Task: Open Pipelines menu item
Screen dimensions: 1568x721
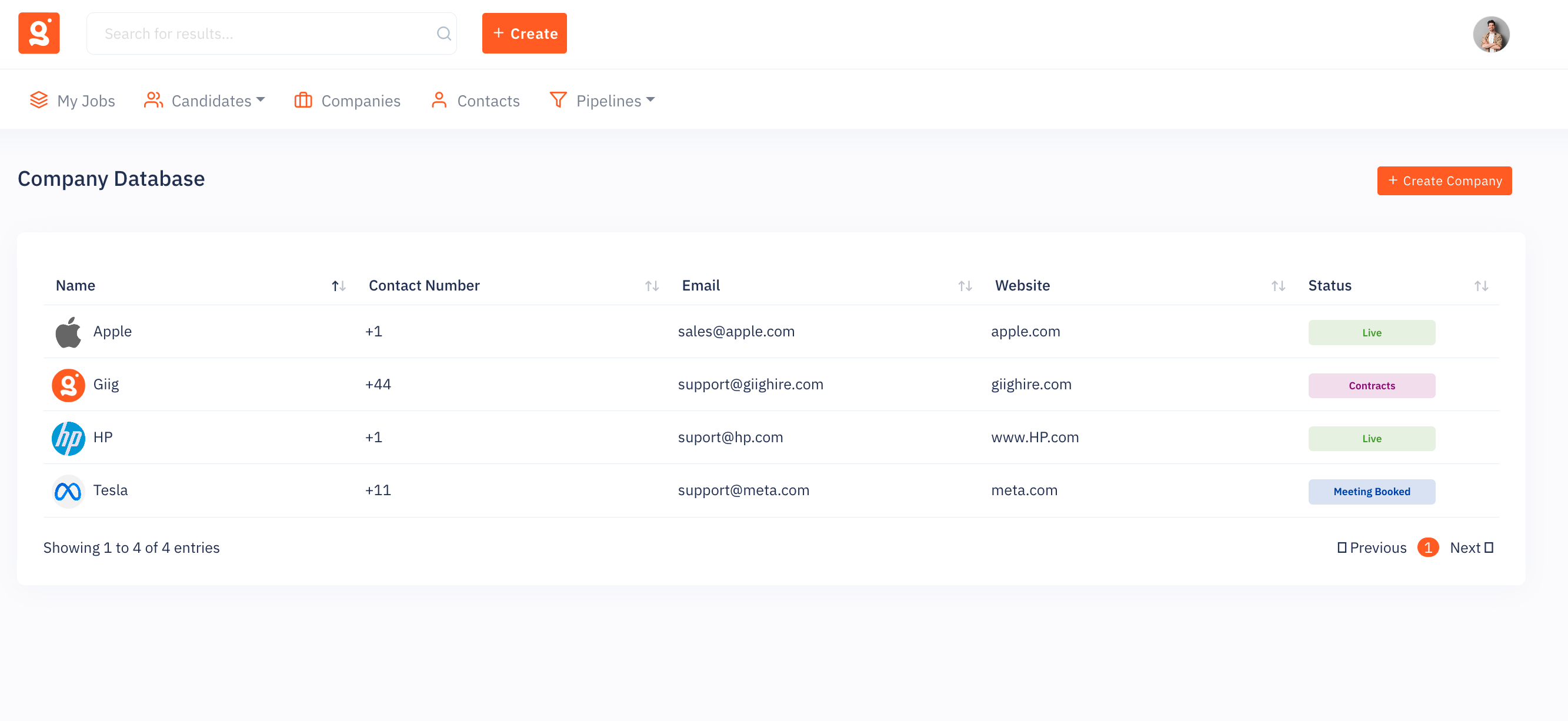Action: pos(602,101)
